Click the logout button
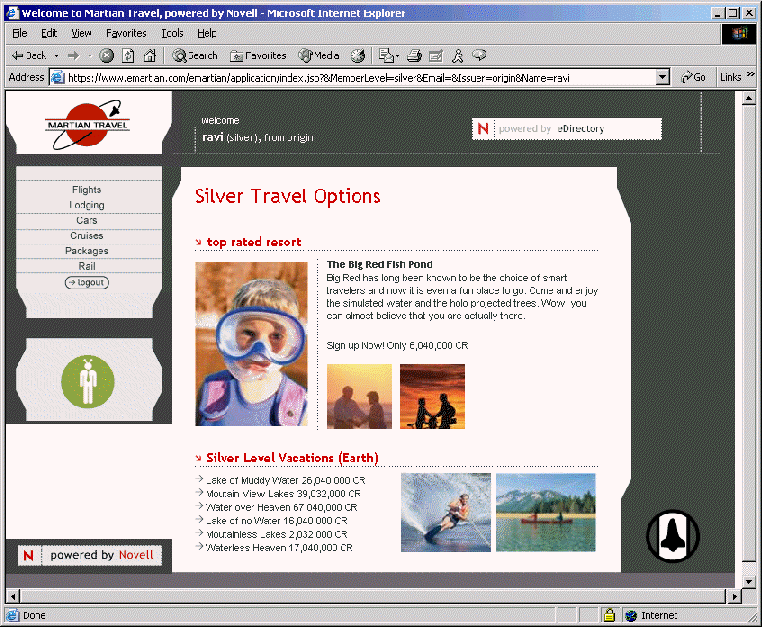Screen dimensions: 762x627 87,282
